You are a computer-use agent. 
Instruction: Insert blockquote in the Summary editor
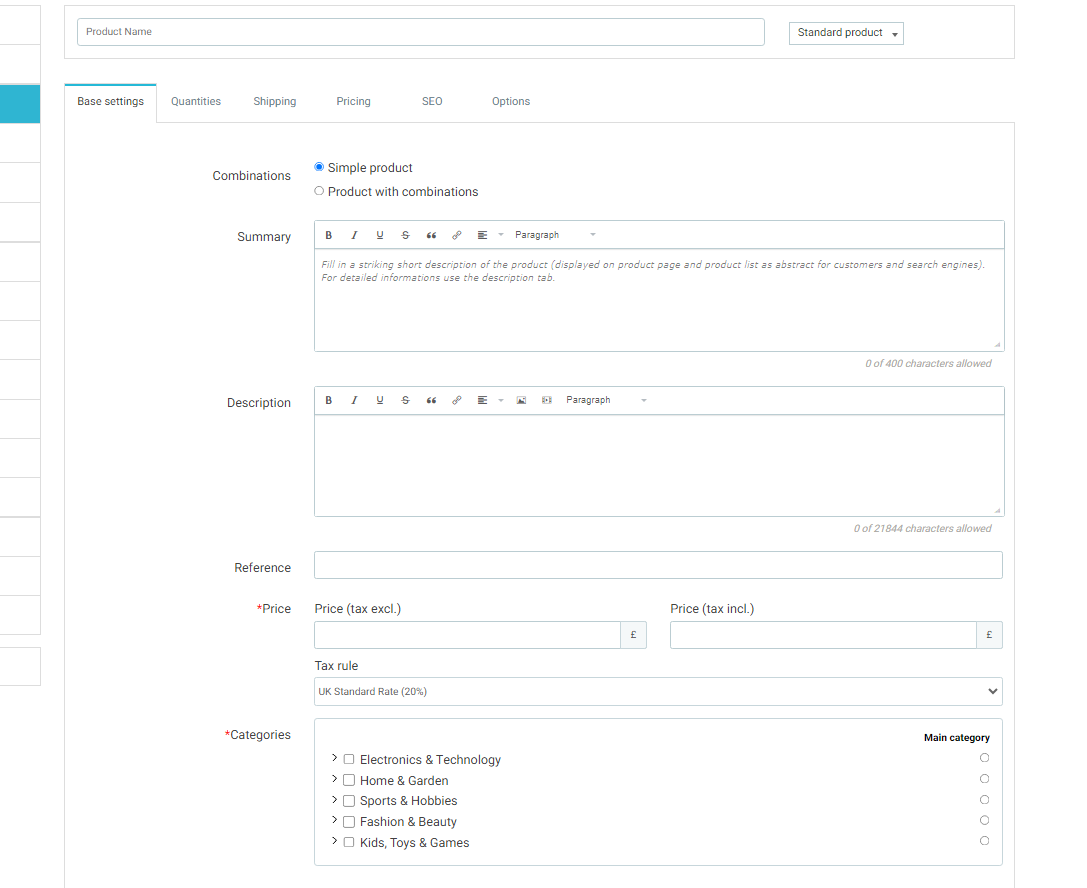[431, 235]
